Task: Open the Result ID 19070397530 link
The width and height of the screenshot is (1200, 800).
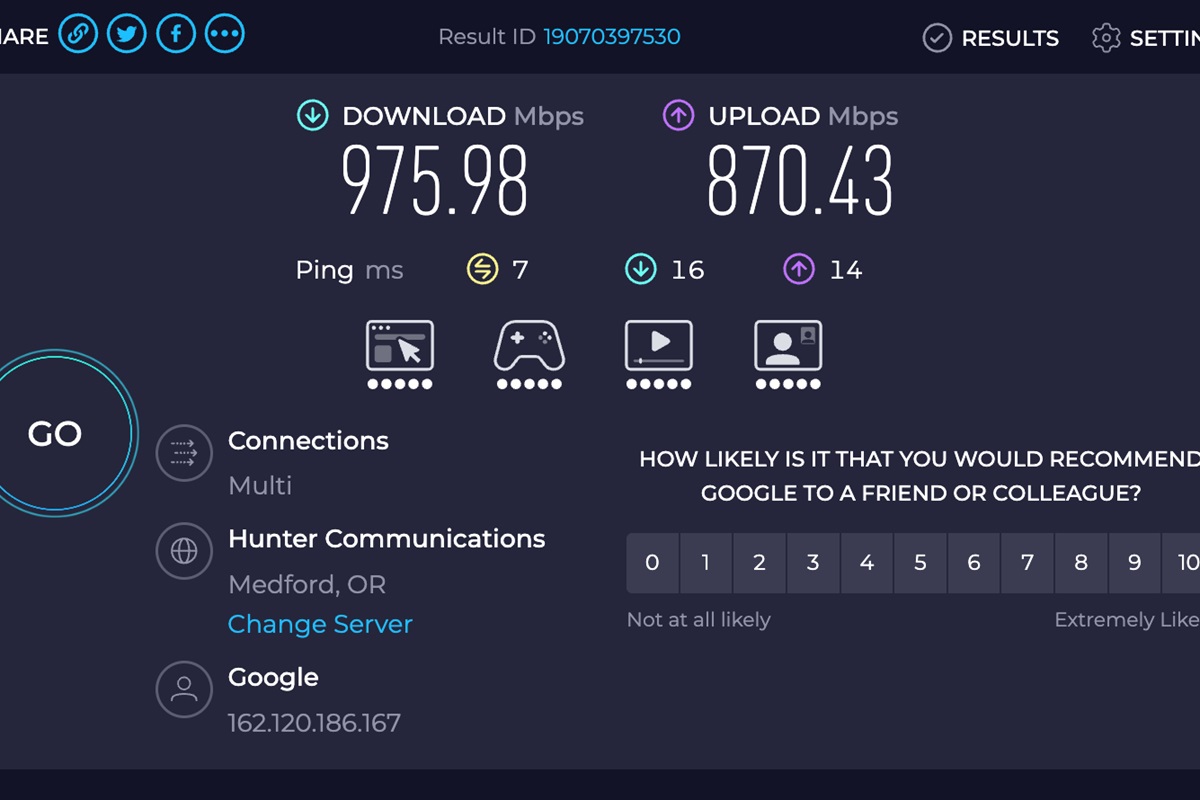Action: pyautogui.click(x=613, y=36)
